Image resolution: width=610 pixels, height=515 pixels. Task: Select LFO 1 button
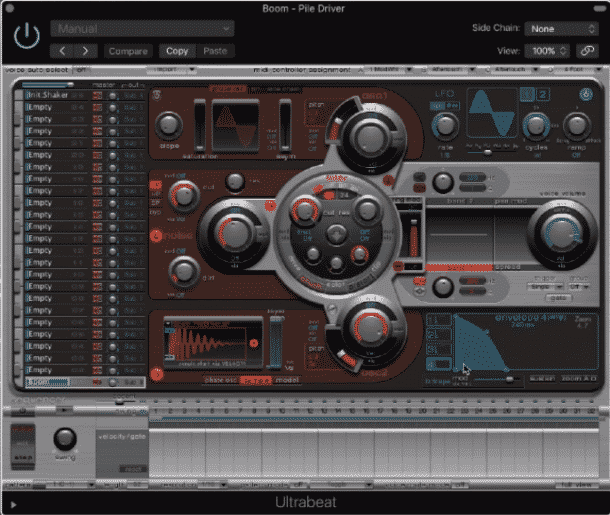point(527,94)
